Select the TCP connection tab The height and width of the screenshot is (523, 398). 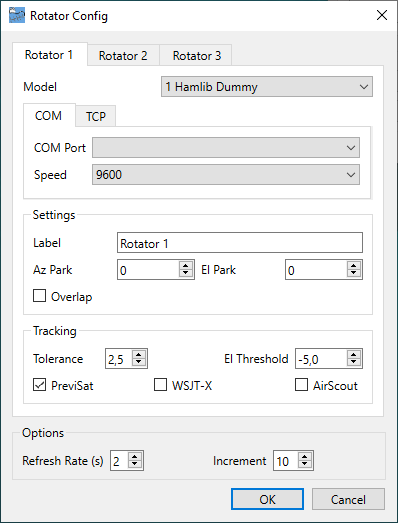click(x=96, y=116)
